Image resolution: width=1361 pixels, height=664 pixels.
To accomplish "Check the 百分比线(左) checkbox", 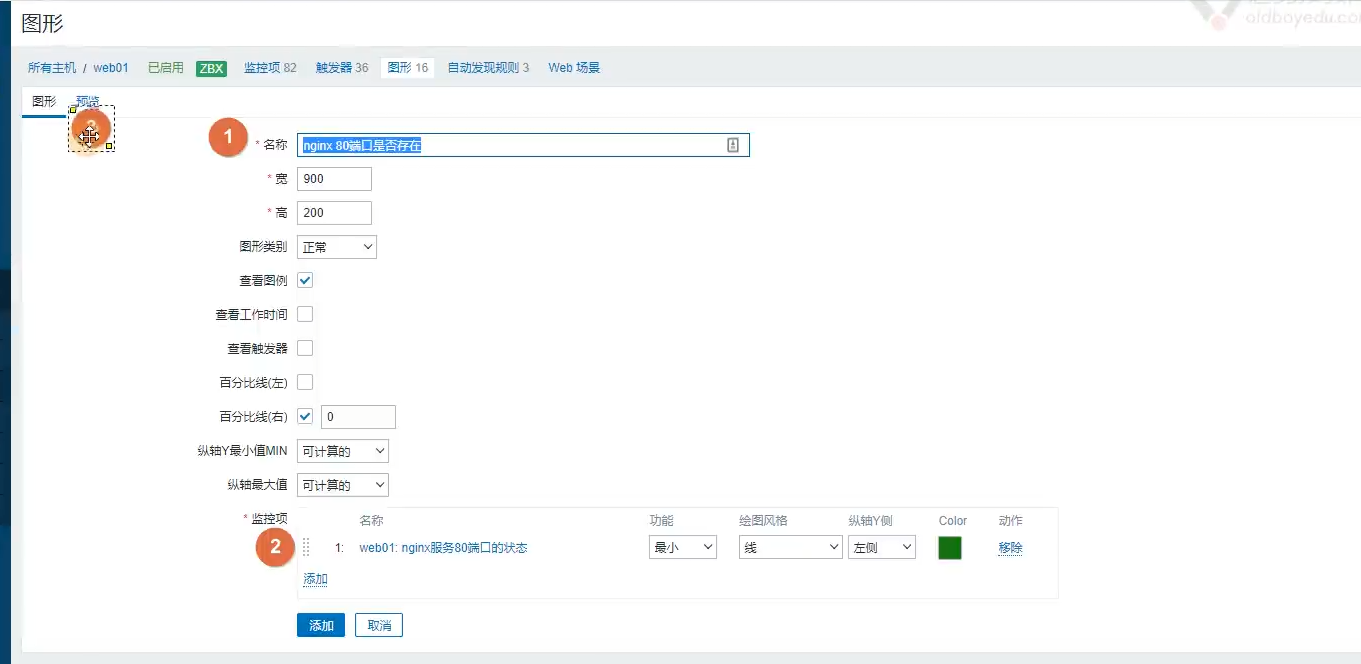I will pos(306,382).
